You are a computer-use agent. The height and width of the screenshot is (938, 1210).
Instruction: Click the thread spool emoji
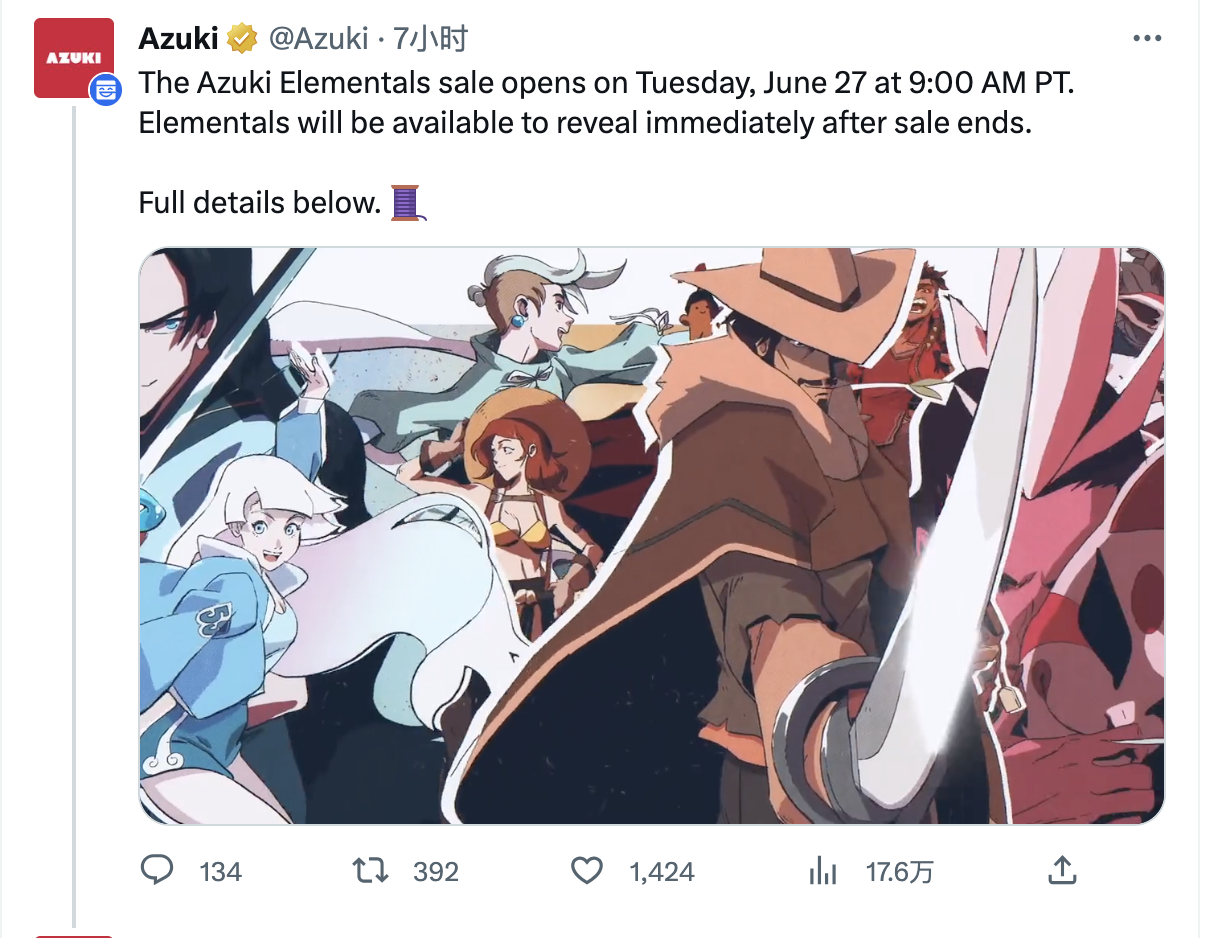(406, 203)
